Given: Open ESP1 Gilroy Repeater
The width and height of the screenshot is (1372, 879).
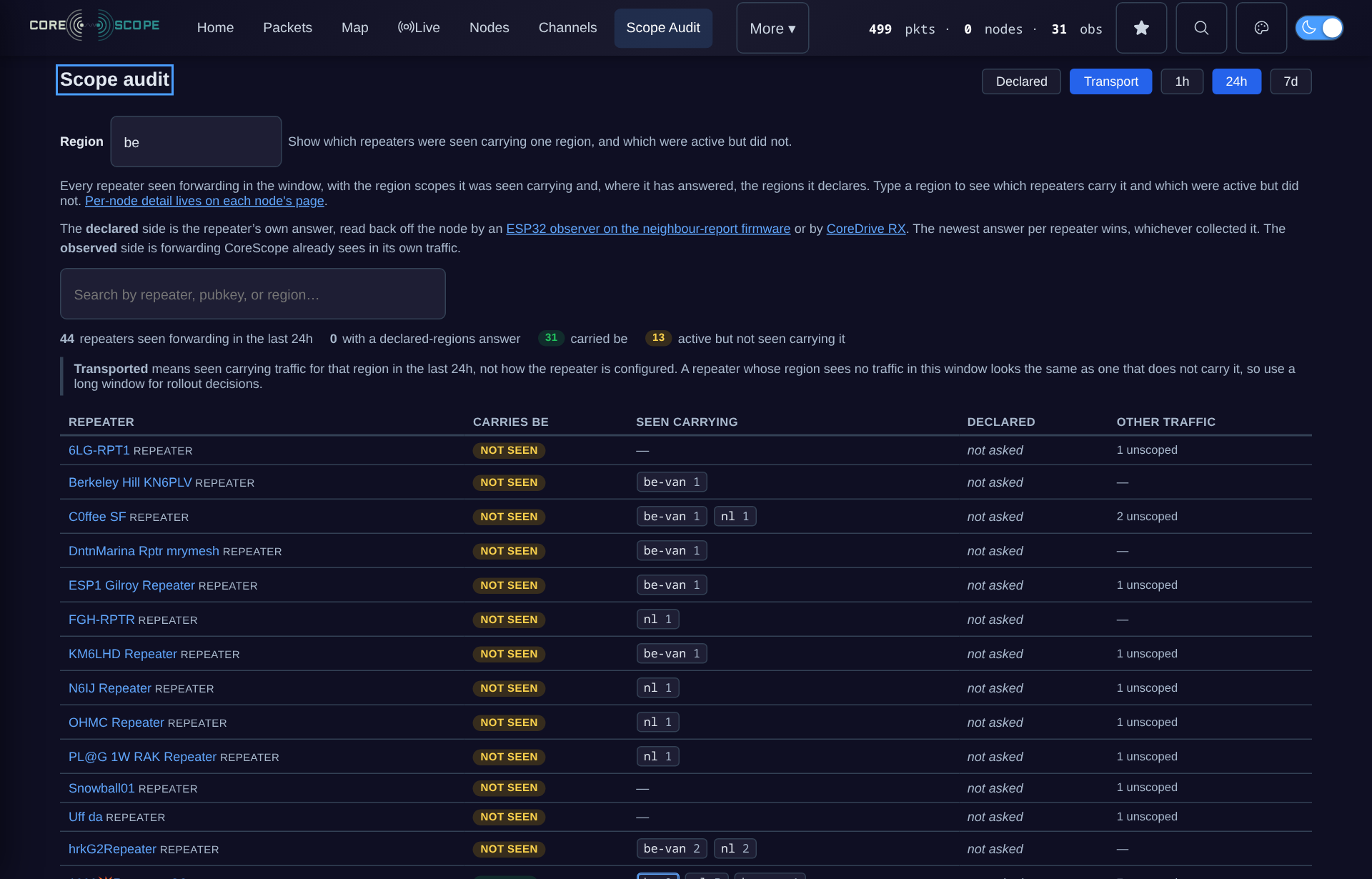Looking at the screenshot, I should (131, 585).
